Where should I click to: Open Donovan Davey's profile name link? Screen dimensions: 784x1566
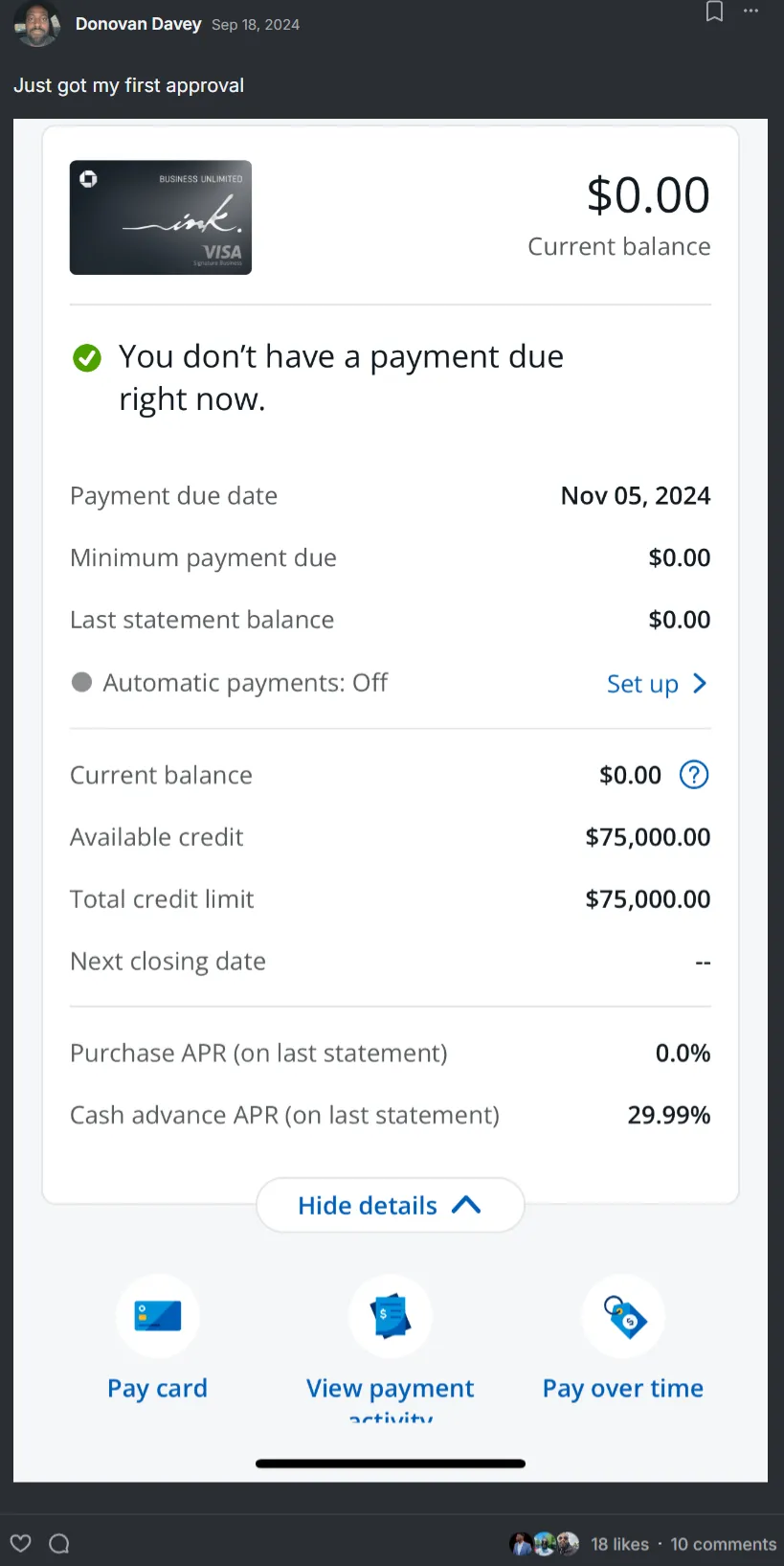tap(138, 24)
